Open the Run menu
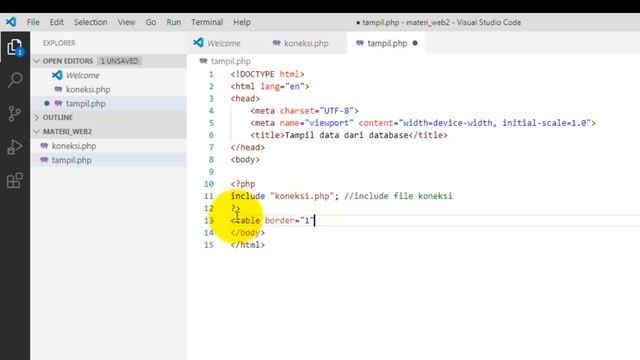Image resolution: width=640 pixels, height=360 pixels. (173, 22)
